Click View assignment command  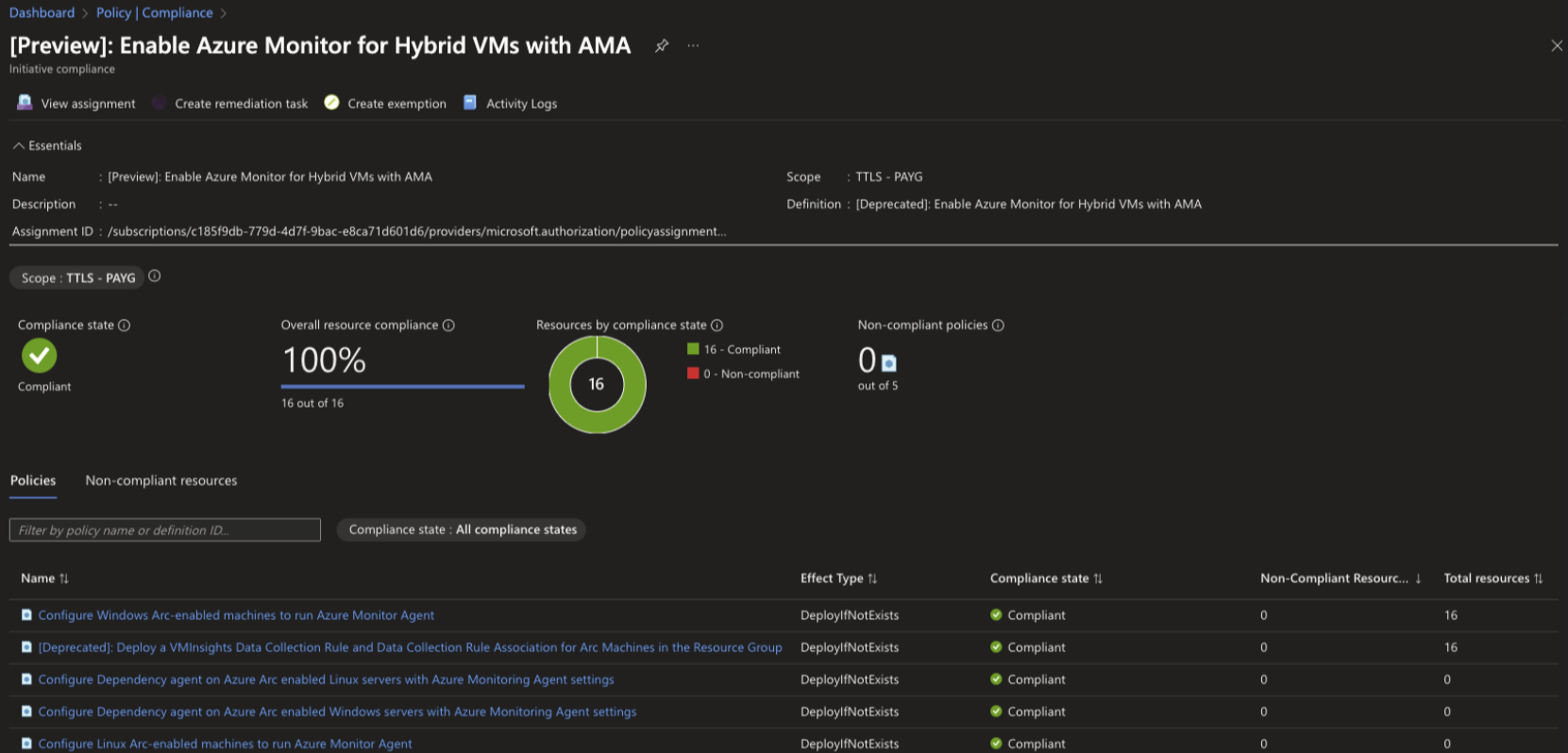76,104
